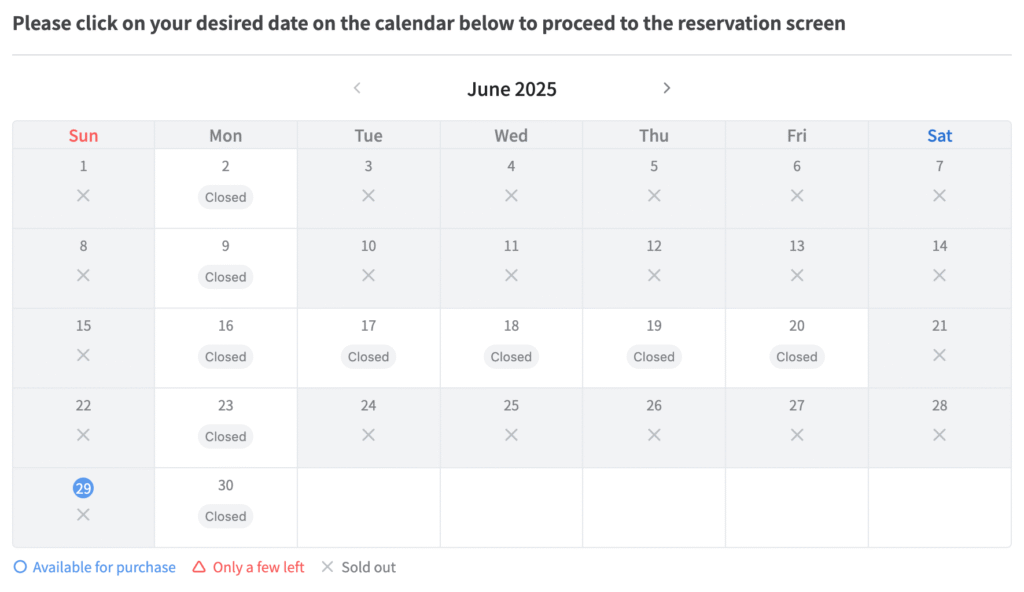This screenshot has height=592, width=1024.
Task: Select the sold out X under June 28
Action: 939,435
